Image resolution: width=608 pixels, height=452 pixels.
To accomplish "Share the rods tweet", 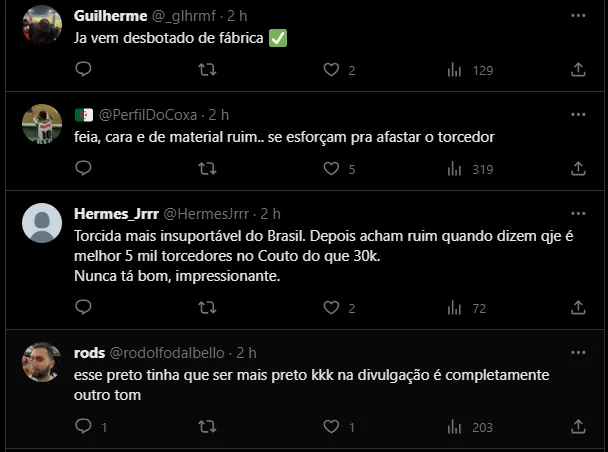I will pos(578,427).
